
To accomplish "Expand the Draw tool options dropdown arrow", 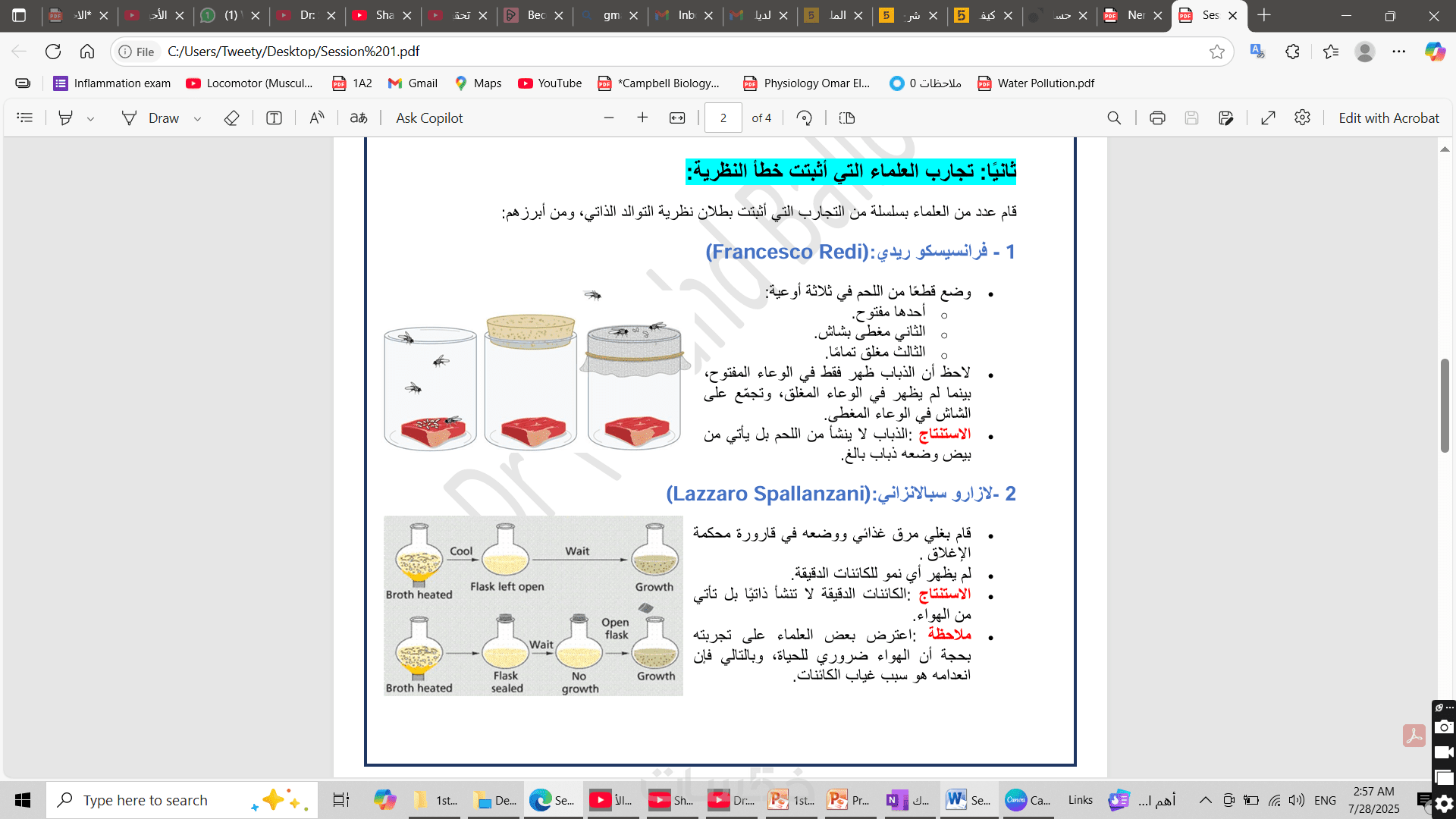I will [x=197, y=119].
